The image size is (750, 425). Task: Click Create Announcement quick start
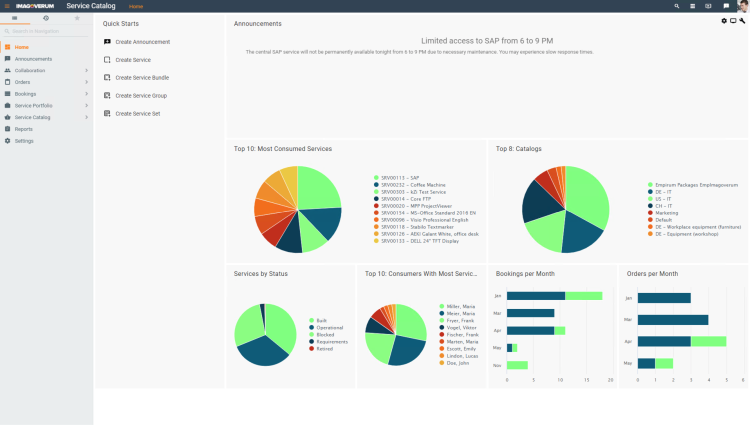[x=142, y=42]
